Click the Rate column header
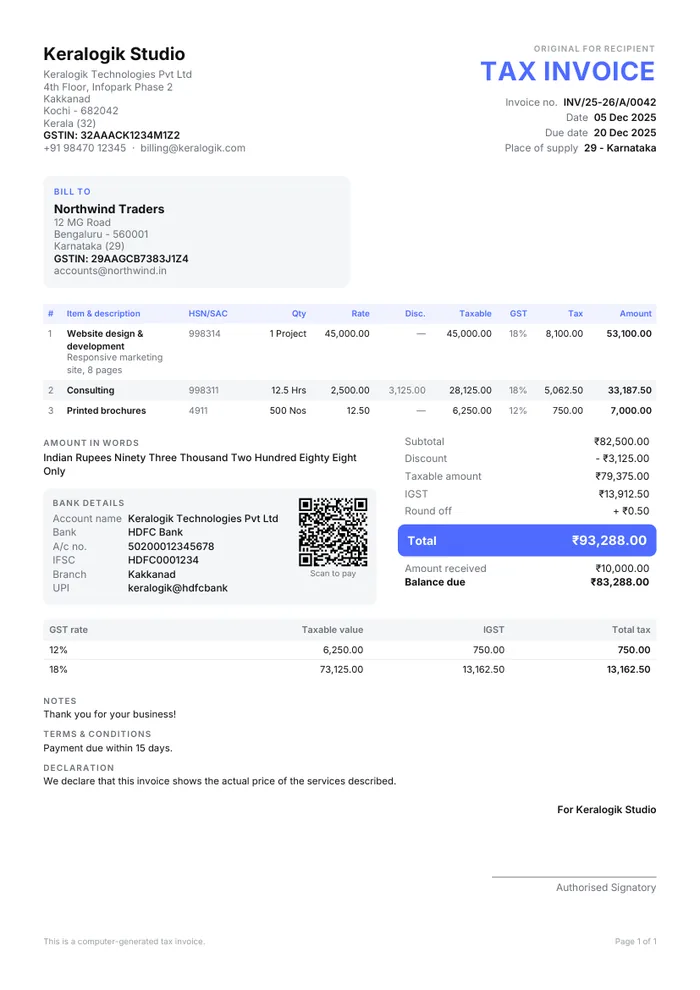Image resolution: width=700 pixels, height=990 pixels. pos(360,314)
